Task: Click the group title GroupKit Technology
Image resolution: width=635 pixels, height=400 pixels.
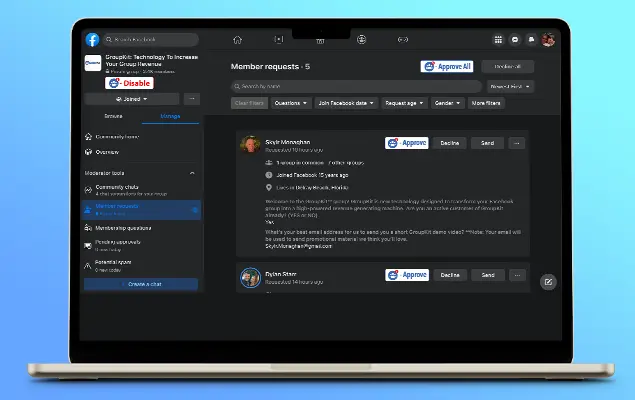Action: (x=152, y=60)
